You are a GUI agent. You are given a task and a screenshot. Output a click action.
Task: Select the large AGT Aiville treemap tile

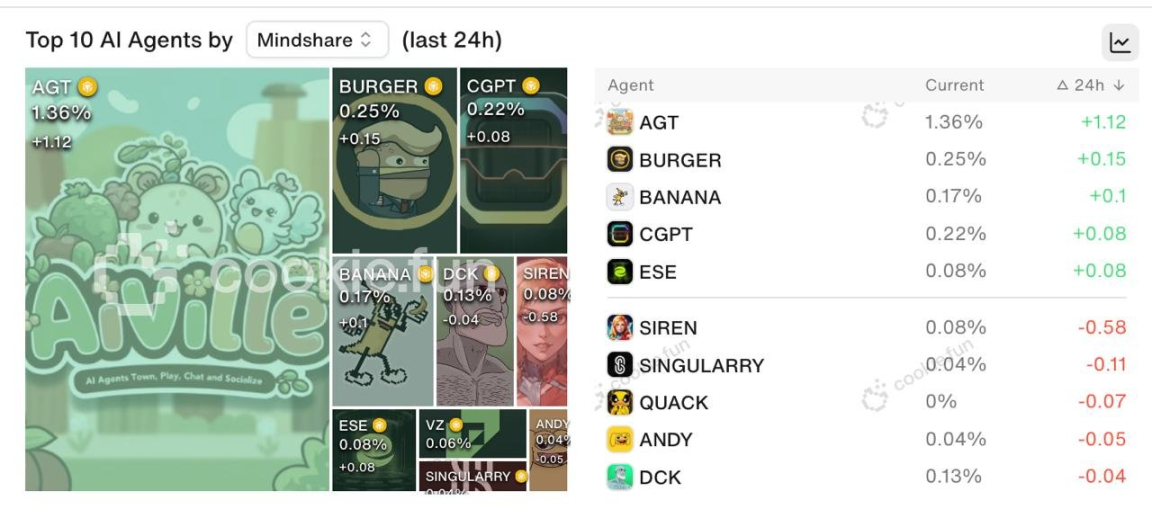coord(177,279)
